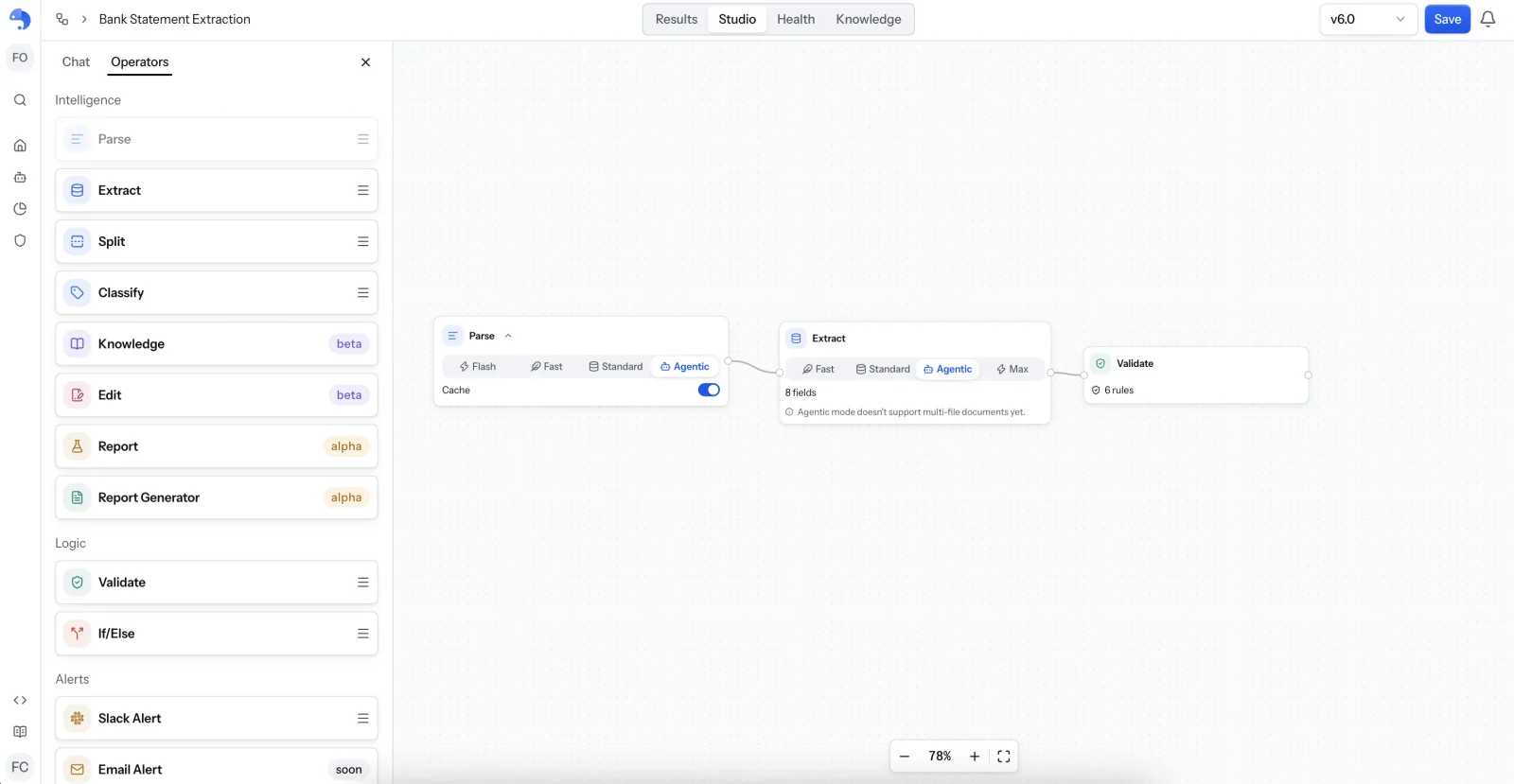
Task: Click the Bank Statement Extraction breadcrumb
Action: point(175,19)
